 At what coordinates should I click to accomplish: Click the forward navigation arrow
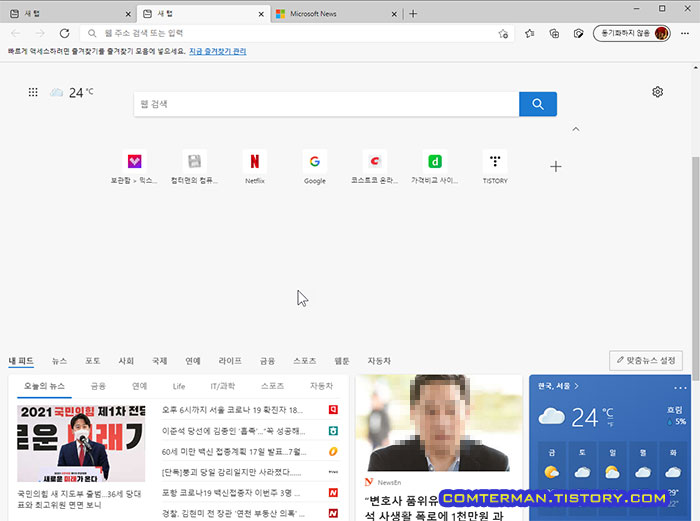click(x=40, y=33)
